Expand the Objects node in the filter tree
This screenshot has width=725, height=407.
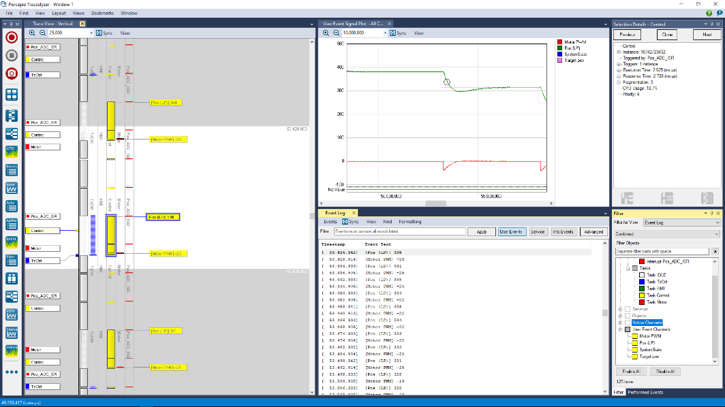(621, 316)
